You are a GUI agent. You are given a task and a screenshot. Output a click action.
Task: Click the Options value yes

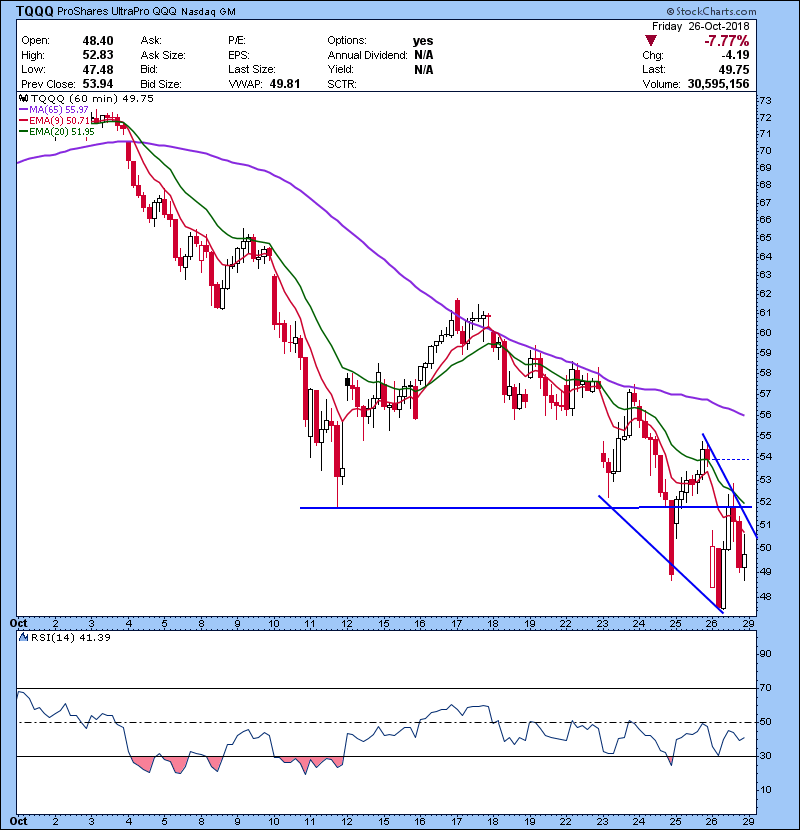(x=423, y=41)
